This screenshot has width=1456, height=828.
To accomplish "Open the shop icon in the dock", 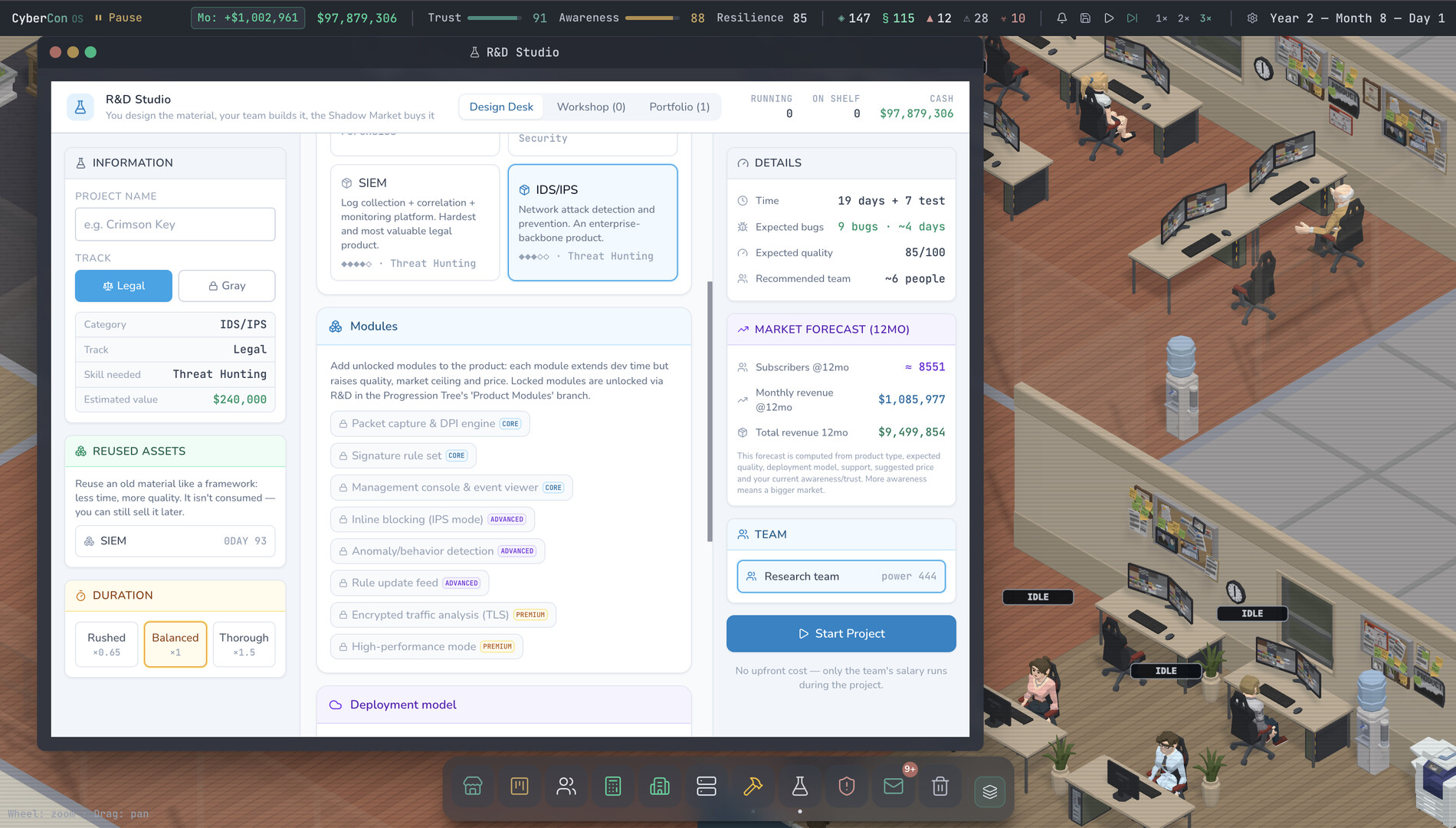I will tap(473, 787).
